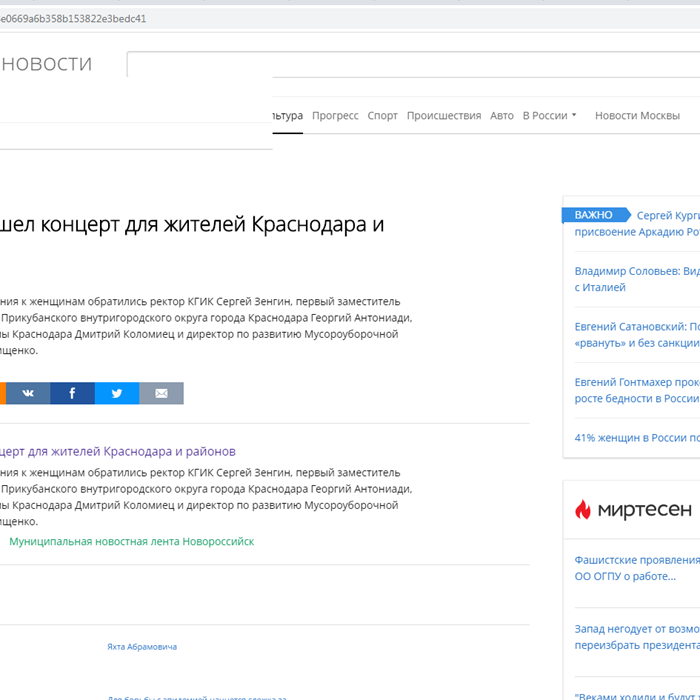Open 'Муниципальная новостная лента Новороссийск' source

click(x=132, y=542)
